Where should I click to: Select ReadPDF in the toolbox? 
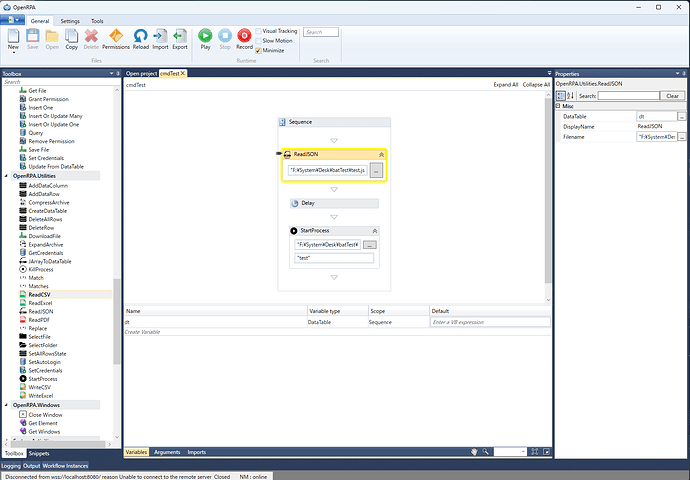39,320
